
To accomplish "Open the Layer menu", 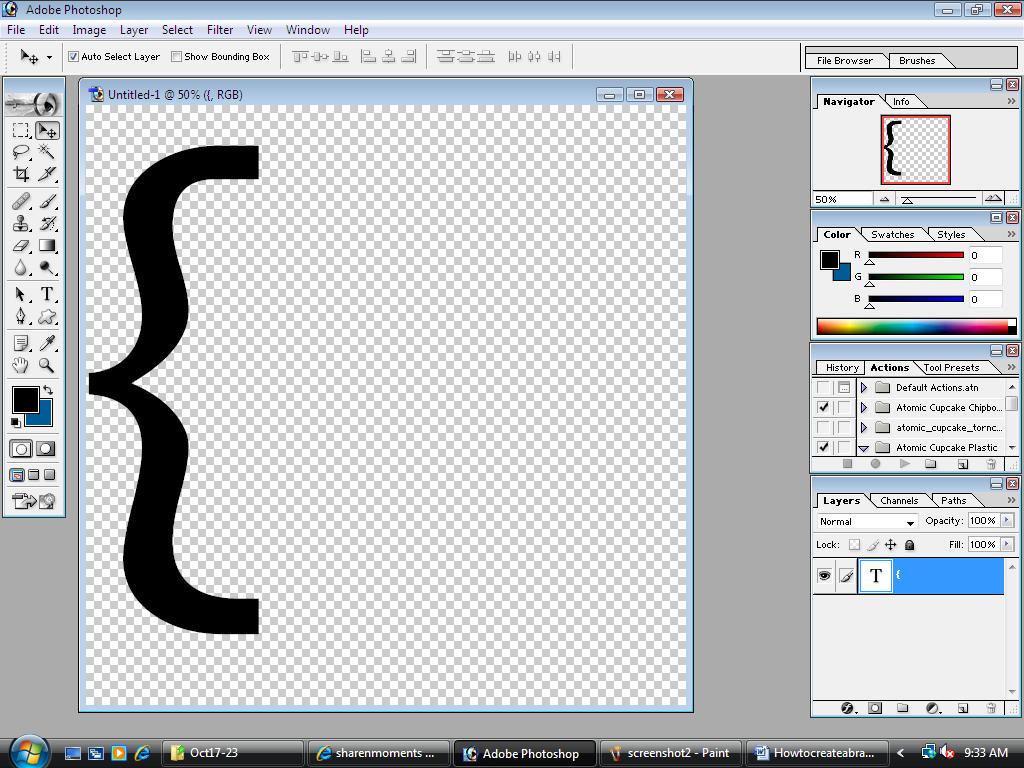I will [134, 30].
